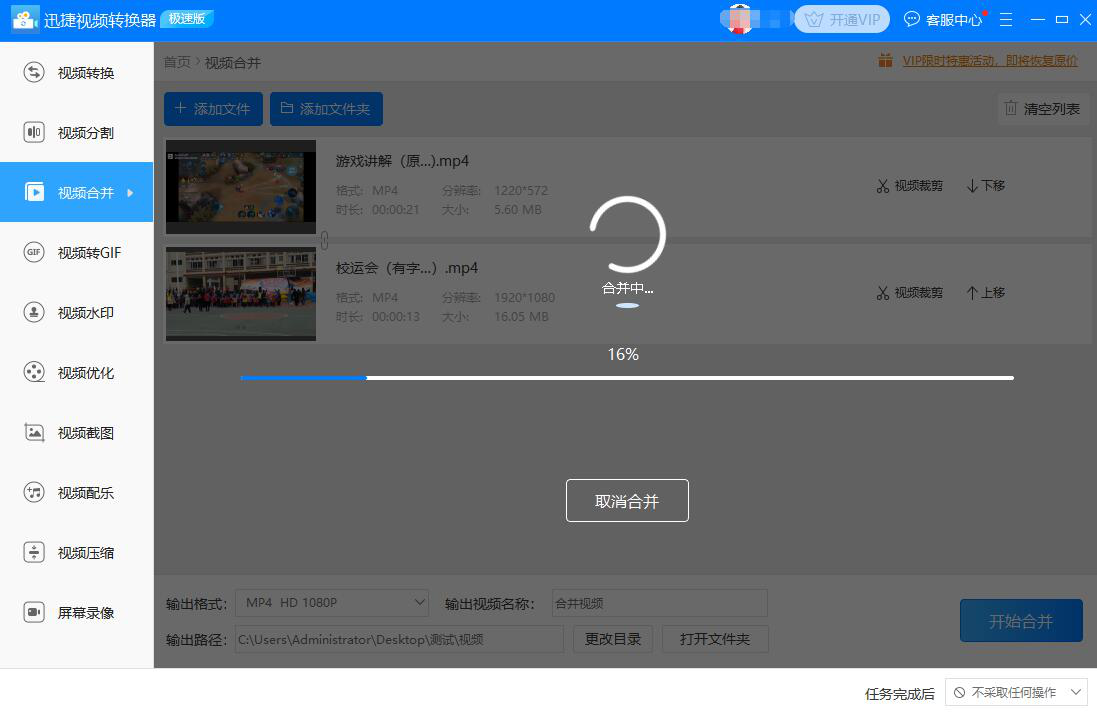Click the 视频压缩 compress icon
This screenshot has height=713, width=1097.
coord(34,553)
